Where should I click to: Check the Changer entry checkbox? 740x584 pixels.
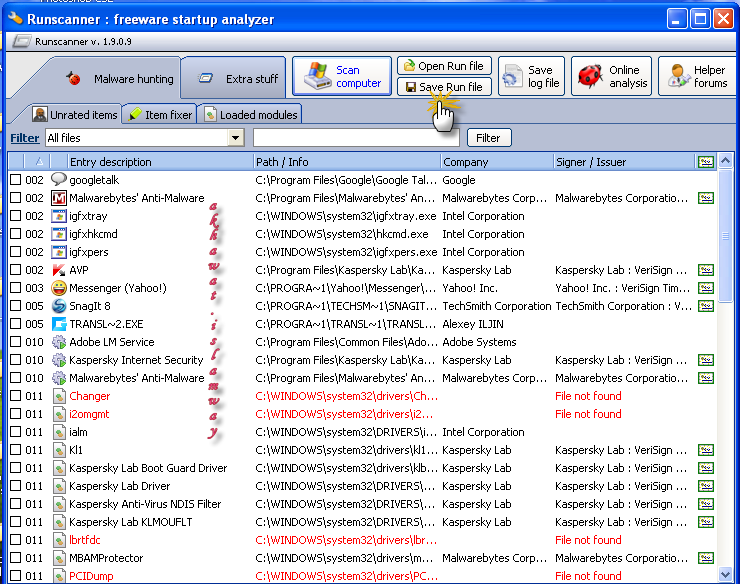[16, 396]
